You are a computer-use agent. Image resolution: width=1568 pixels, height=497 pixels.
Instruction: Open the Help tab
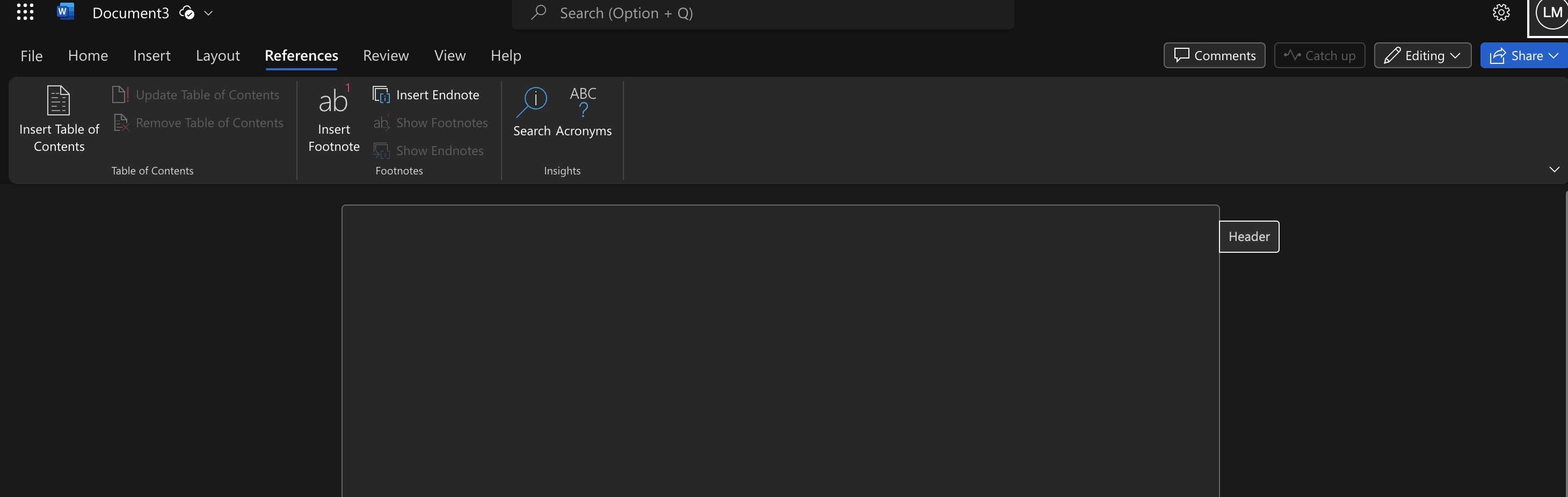coord(506,56)
